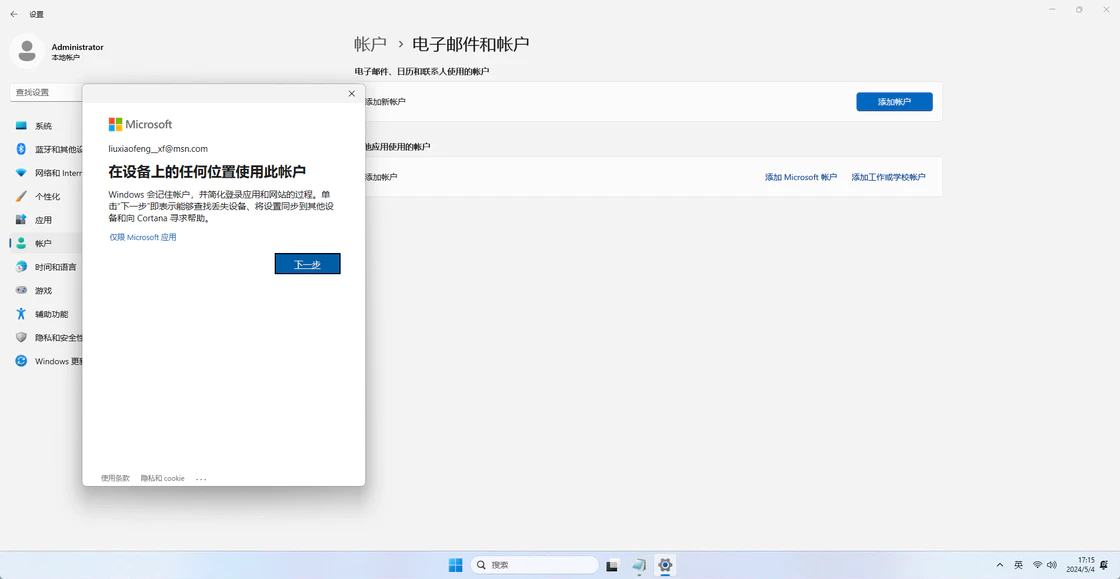Click the back arrow in Settings
The width and height of the screenshot is (1120, 579).
14,14
